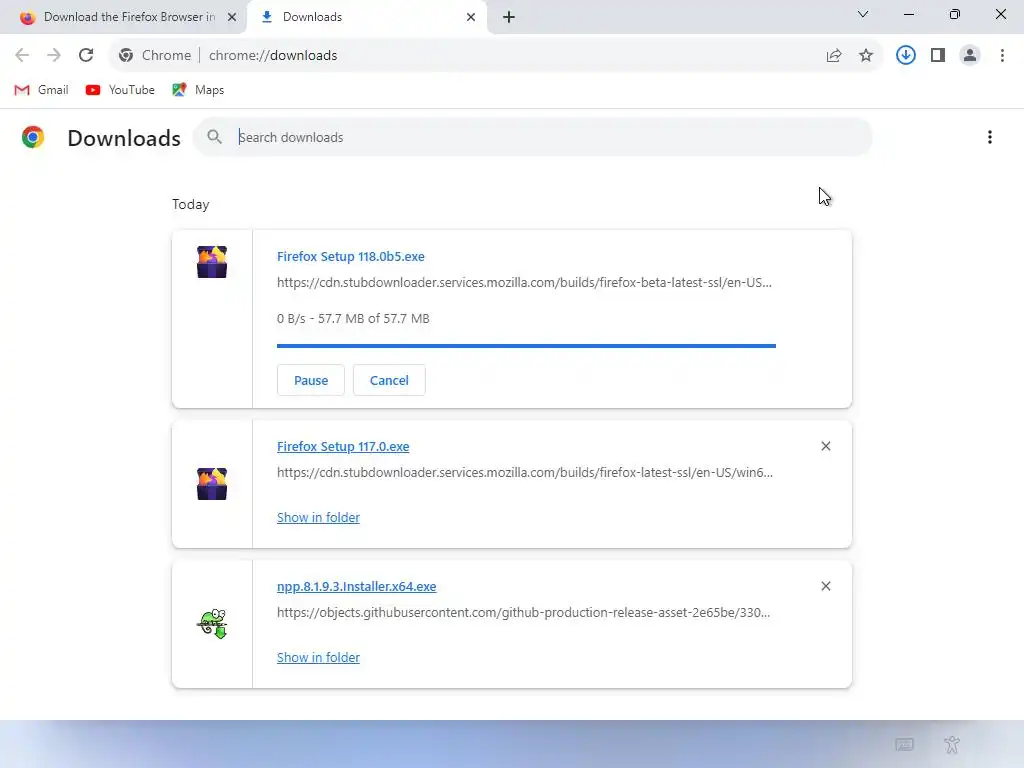Click the browser back arrow
The width and height of the screenshot is (1024, 768).
22,56
